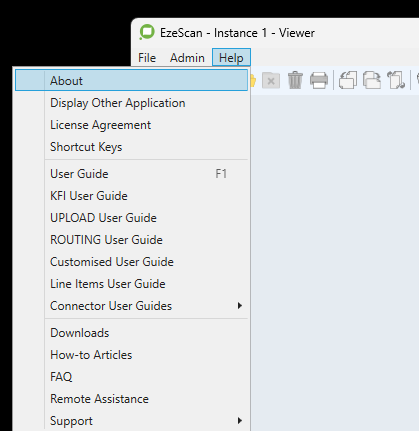The image size is (419, 431).
Task: Click the close folder toolbar icon
Action: click(271, 81)
